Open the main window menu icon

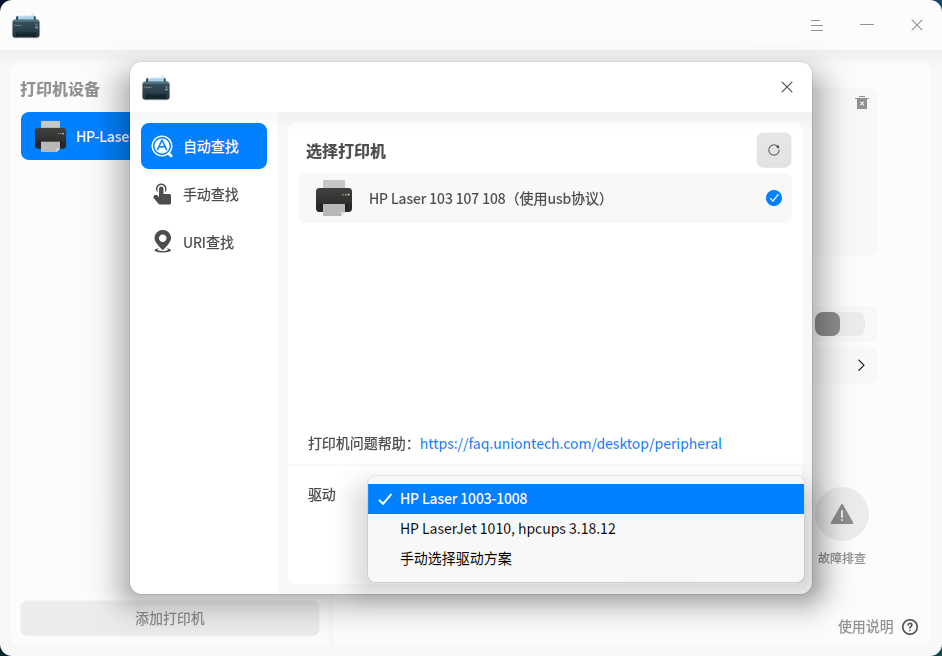(x=816, y=25)
